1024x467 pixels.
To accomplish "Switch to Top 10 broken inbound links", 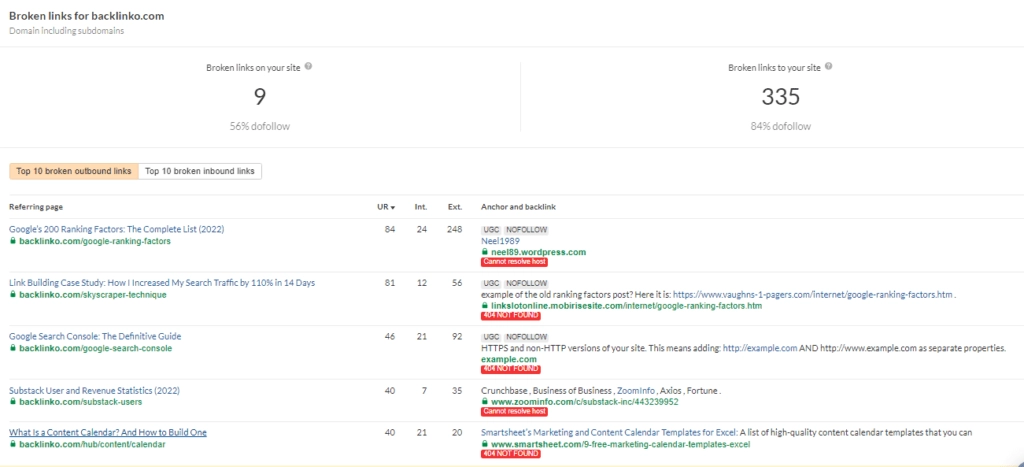I will pyautogui.click(x=200, y=171).
